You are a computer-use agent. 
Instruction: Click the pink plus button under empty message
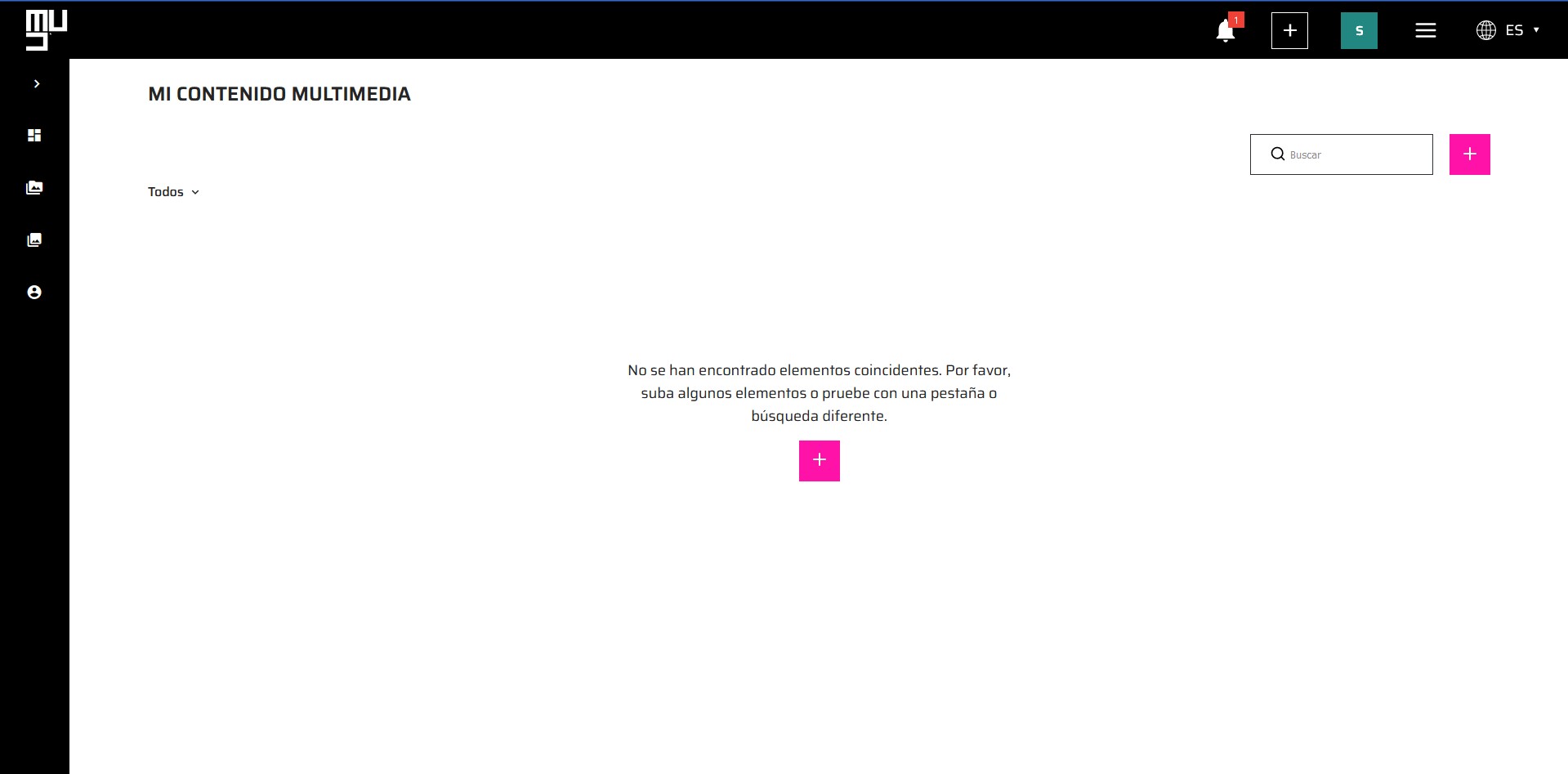click(x=819, y=461)
